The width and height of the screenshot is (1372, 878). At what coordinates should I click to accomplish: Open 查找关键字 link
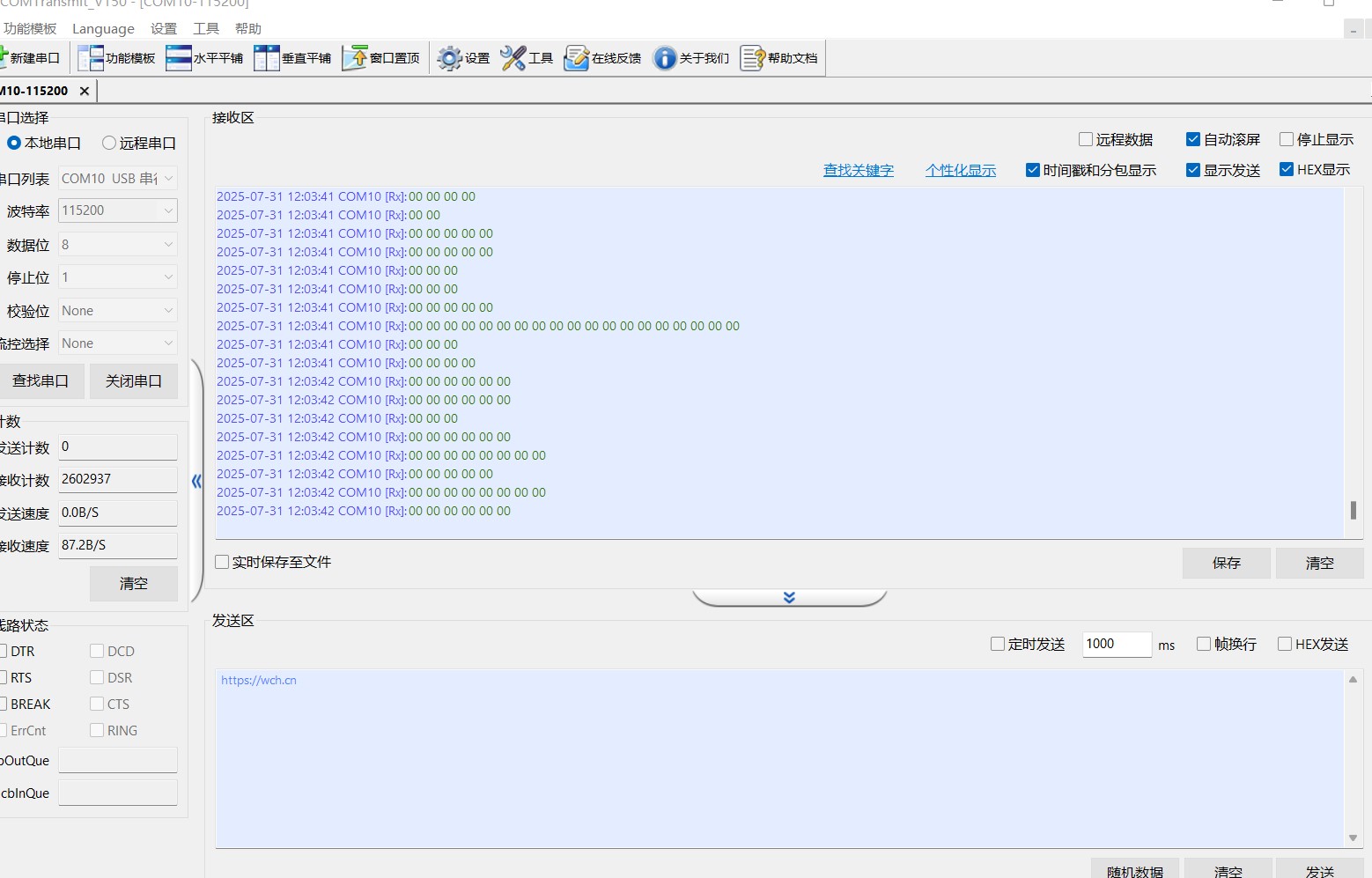coord(859,170)
